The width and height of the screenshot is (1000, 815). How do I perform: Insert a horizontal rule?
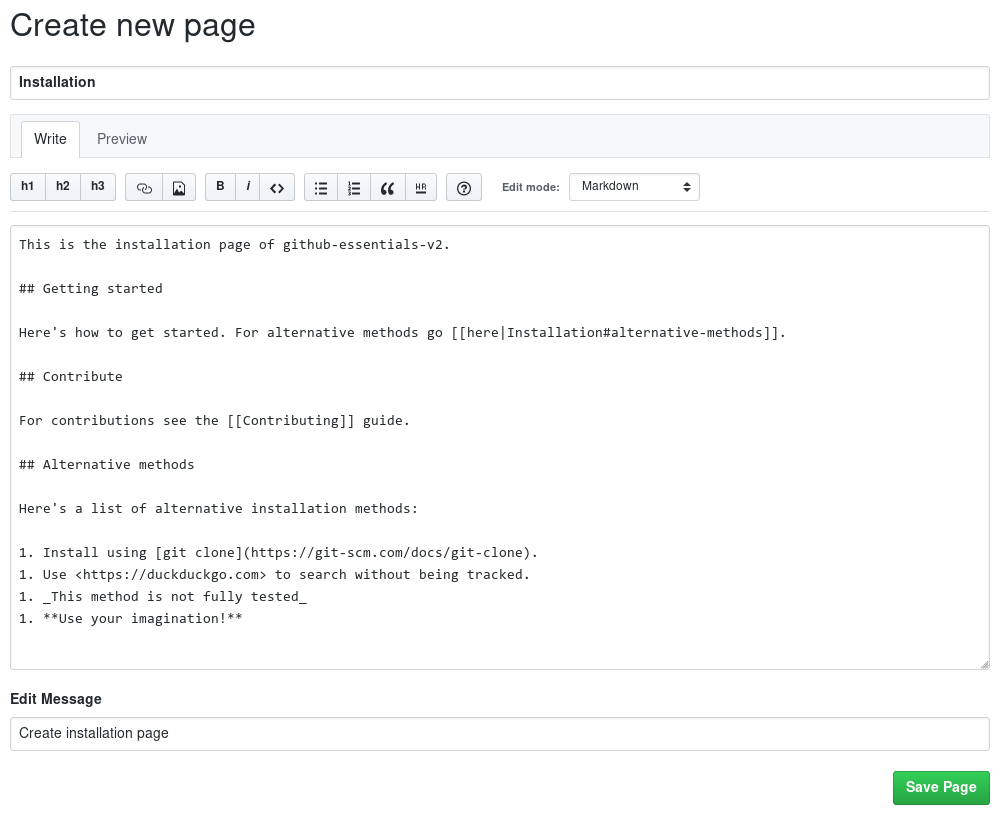coord(421,188)
